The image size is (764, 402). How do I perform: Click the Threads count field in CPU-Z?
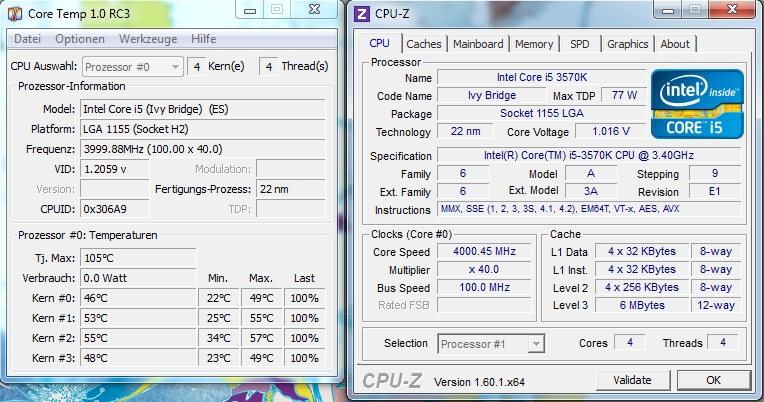tap(723, 343)
